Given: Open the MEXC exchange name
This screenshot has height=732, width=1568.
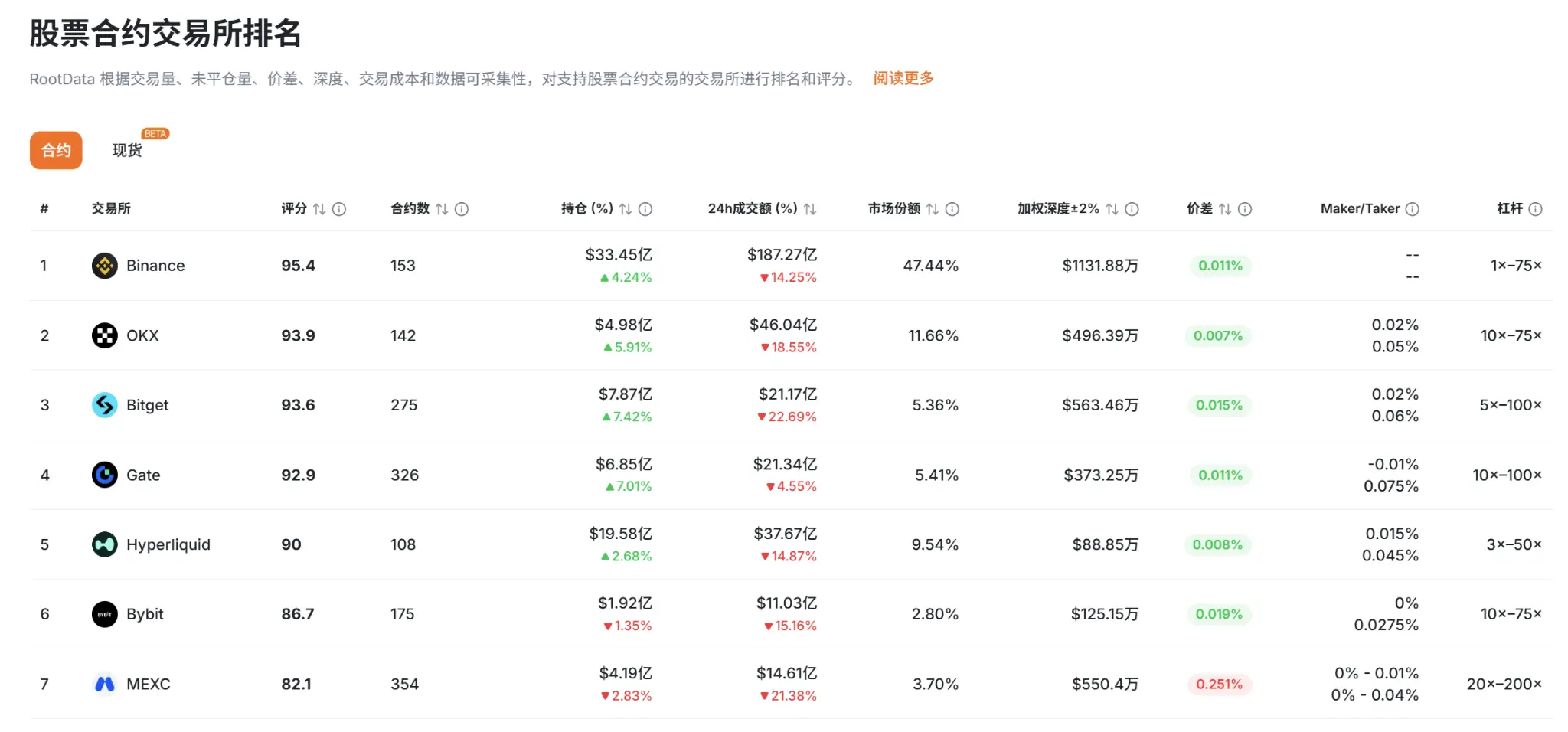Looking at the screenshot, I should 149,684.
